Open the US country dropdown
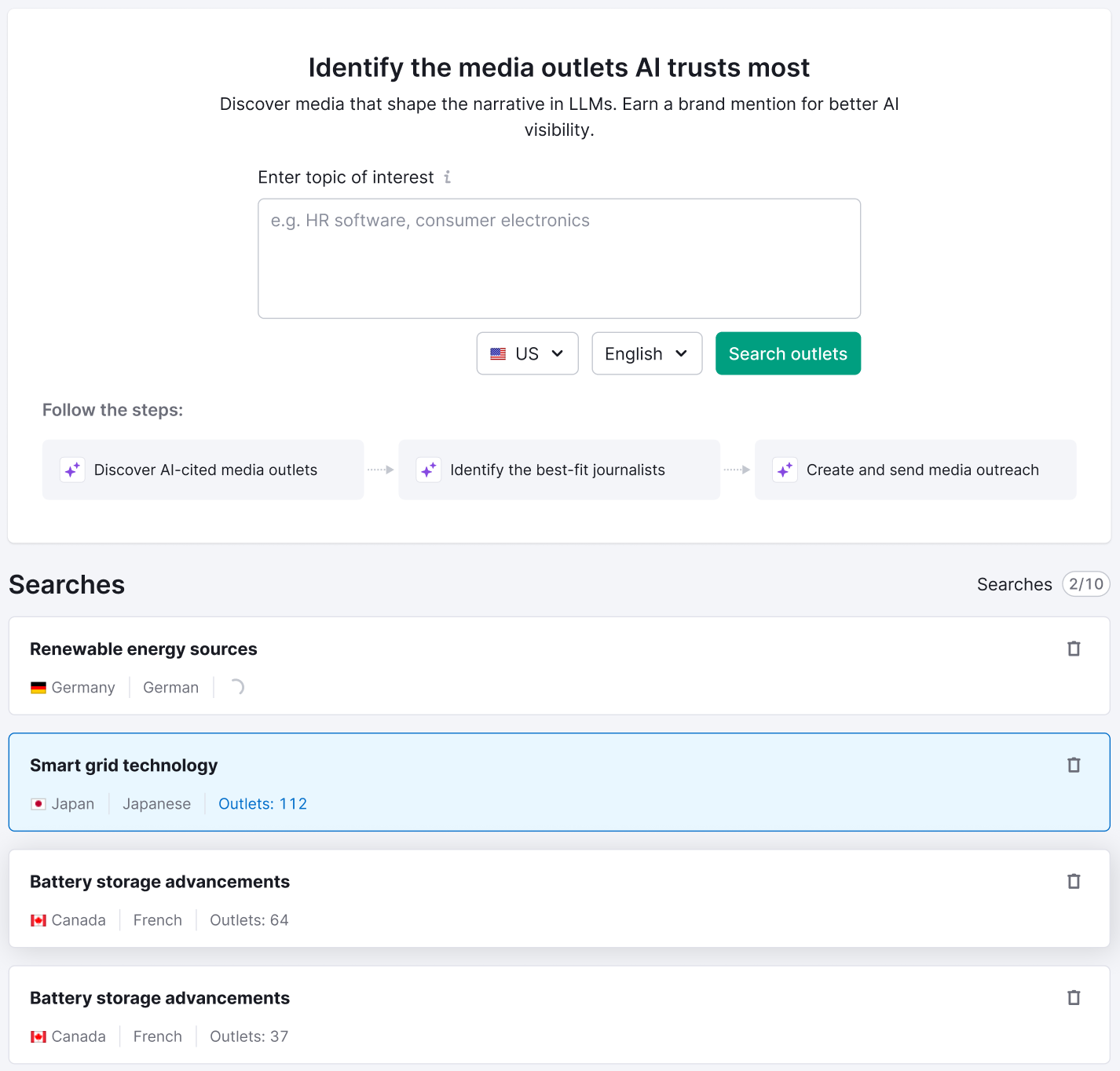1120x1071 pixels. (527, 353)
